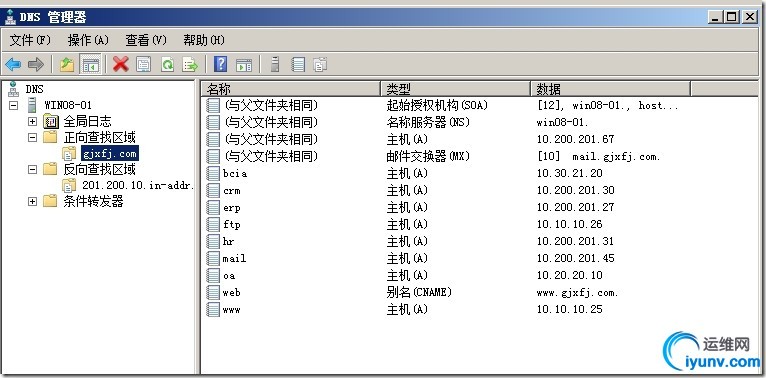Click the record icon of the web row
The height and width of the screenshot is (378, 766).
pyautogui.click(x=213, y=293)
